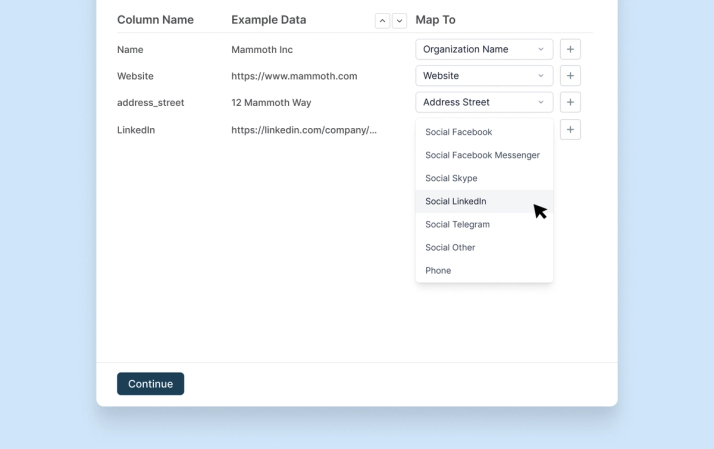Viewport: 714px width, 449px height.
Task: Click the Example Data header
Action: pos(269,20)
